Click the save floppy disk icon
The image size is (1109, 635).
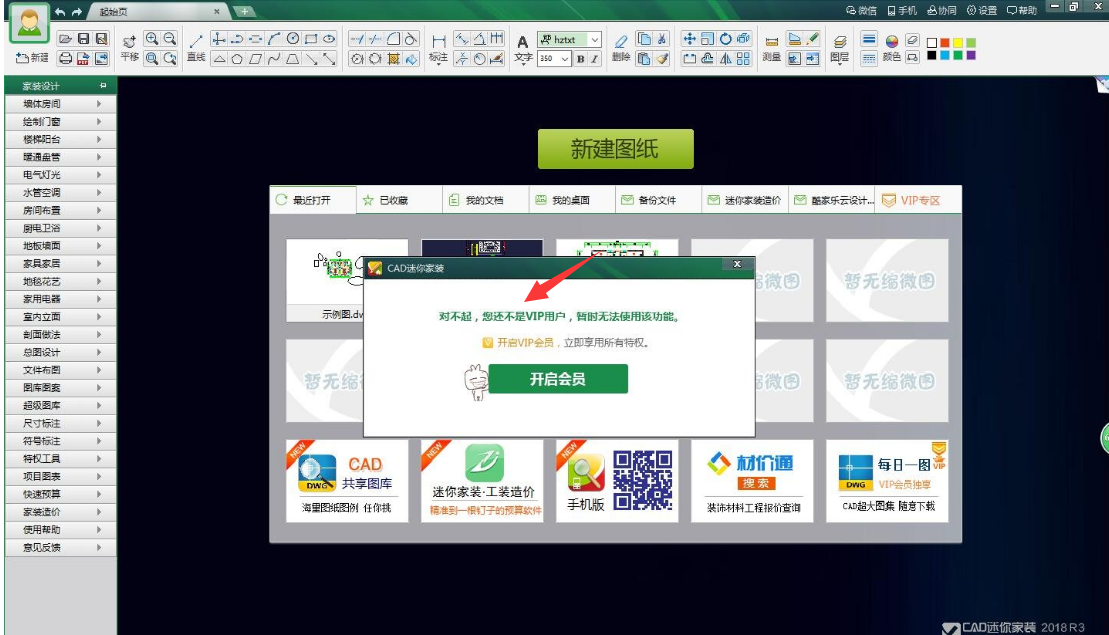click(83, 39)
